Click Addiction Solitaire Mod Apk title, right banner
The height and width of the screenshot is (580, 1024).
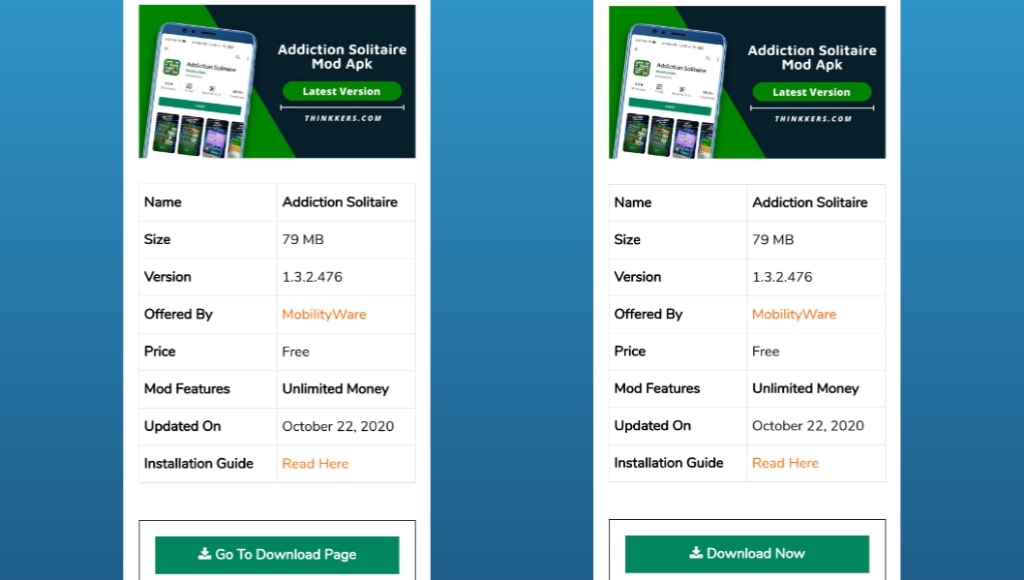coord(811,57)
